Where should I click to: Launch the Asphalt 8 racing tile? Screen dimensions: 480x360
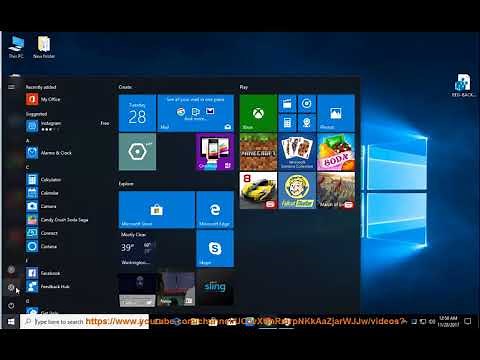click(x=258, y=190)
